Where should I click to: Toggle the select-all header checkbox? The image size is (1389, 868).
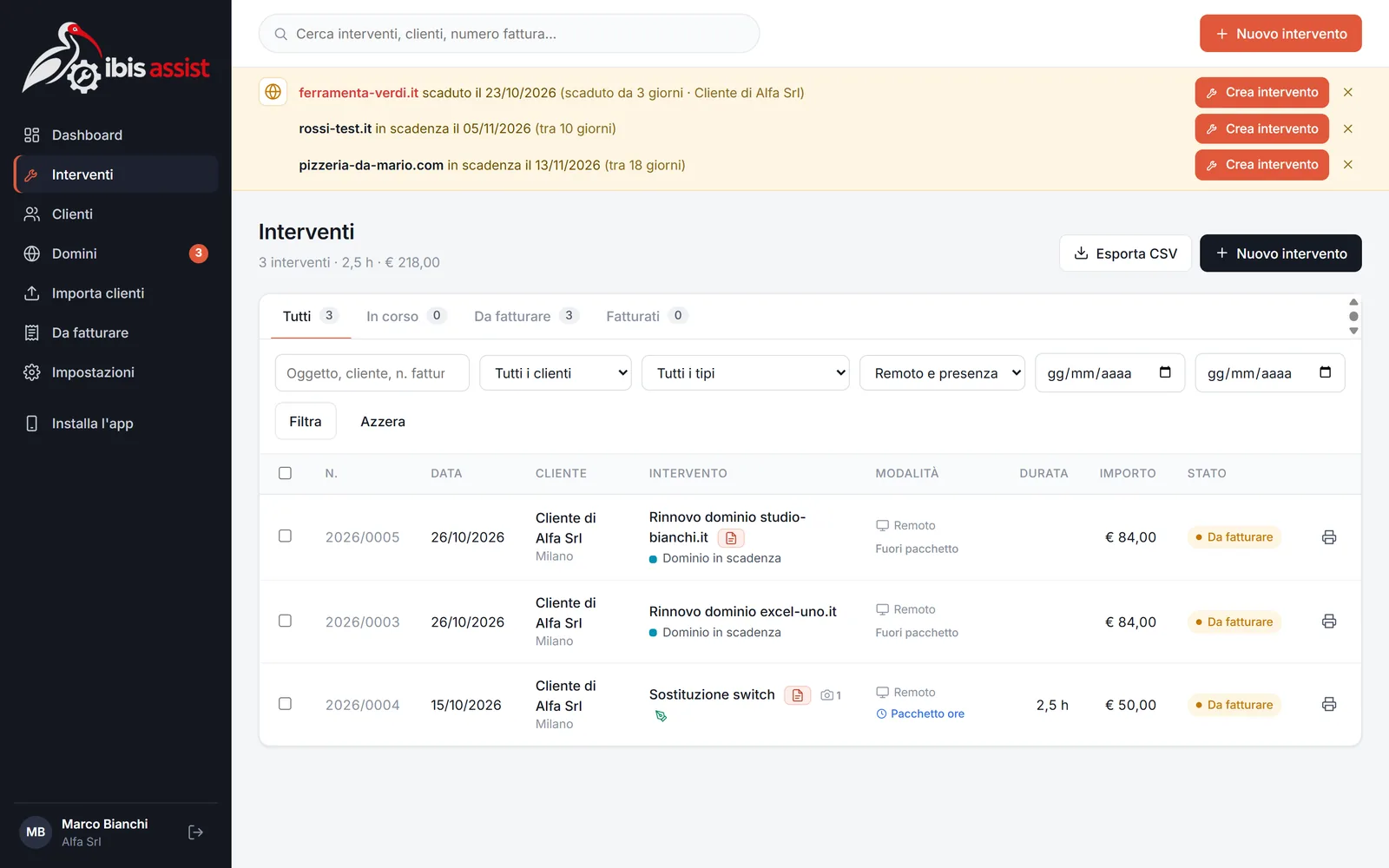click(x=285, y=473)
